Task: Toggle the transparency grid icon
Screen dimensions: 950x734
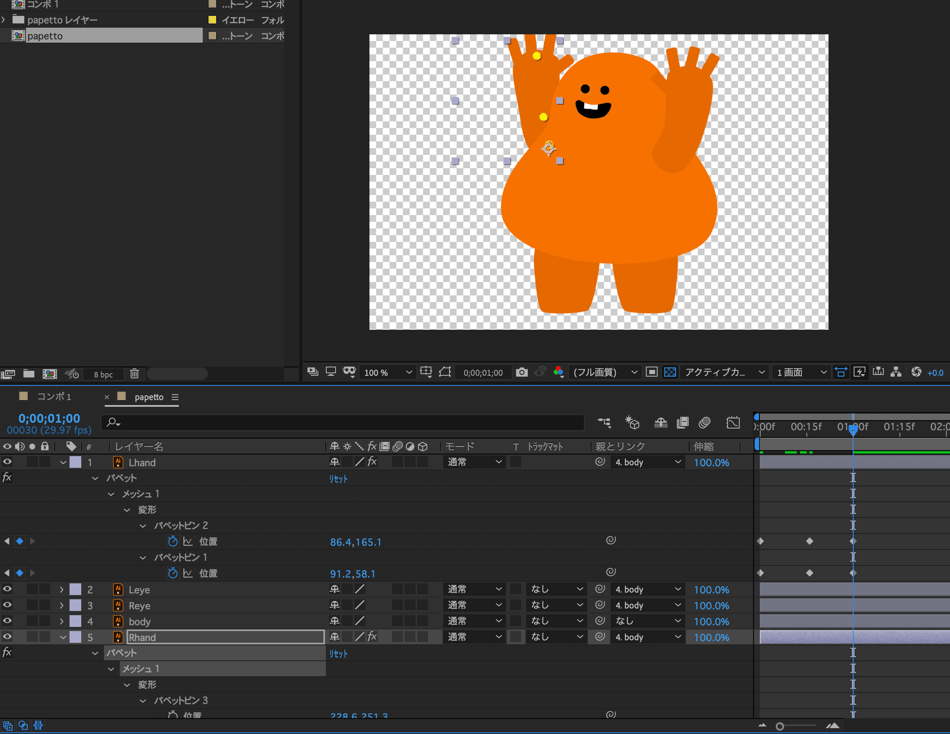Action: point(670,372)
